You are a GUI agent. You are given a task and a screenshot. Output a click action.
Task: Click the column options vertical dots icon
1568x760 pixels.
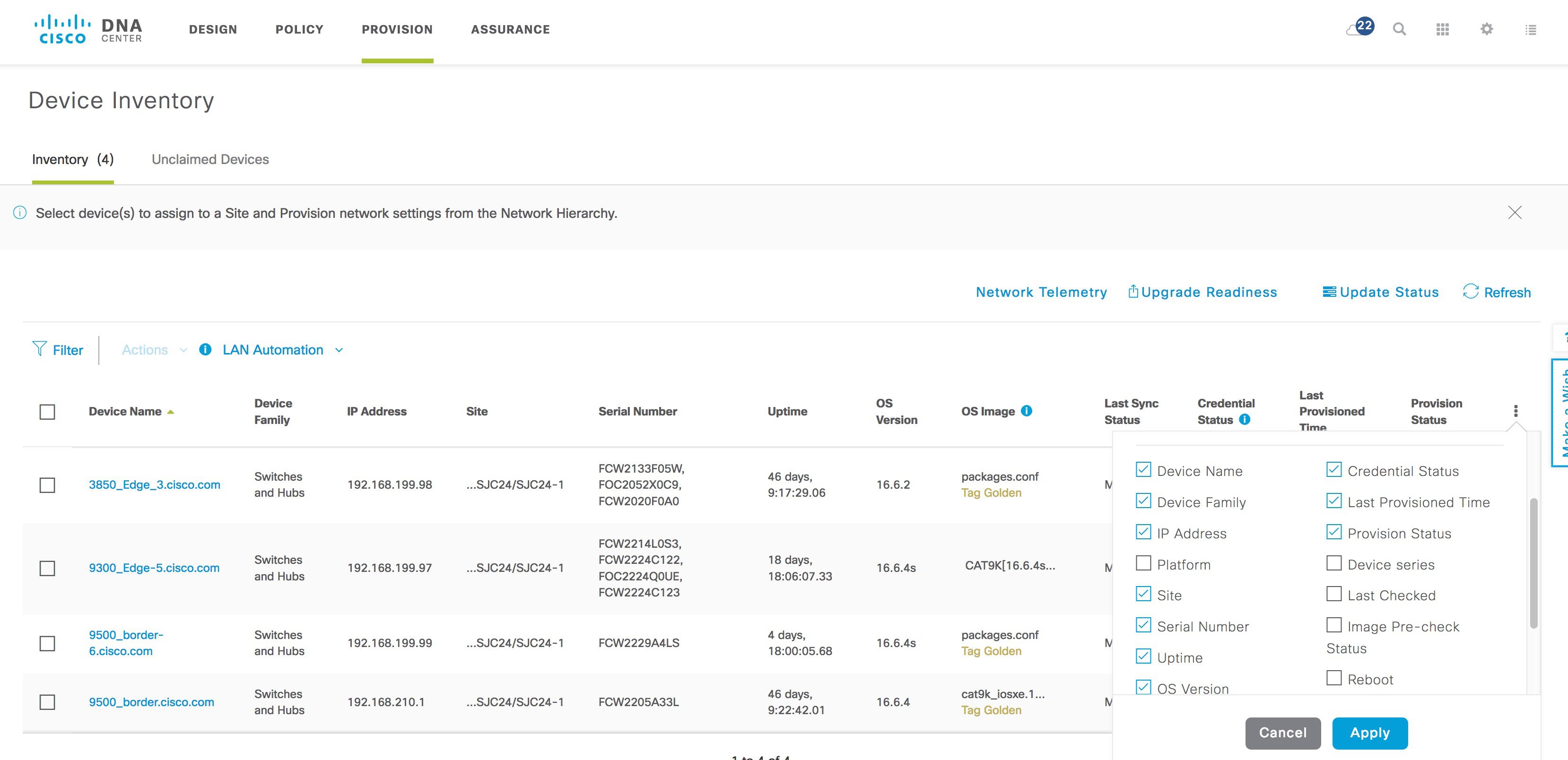click(x=1515, y=411)
